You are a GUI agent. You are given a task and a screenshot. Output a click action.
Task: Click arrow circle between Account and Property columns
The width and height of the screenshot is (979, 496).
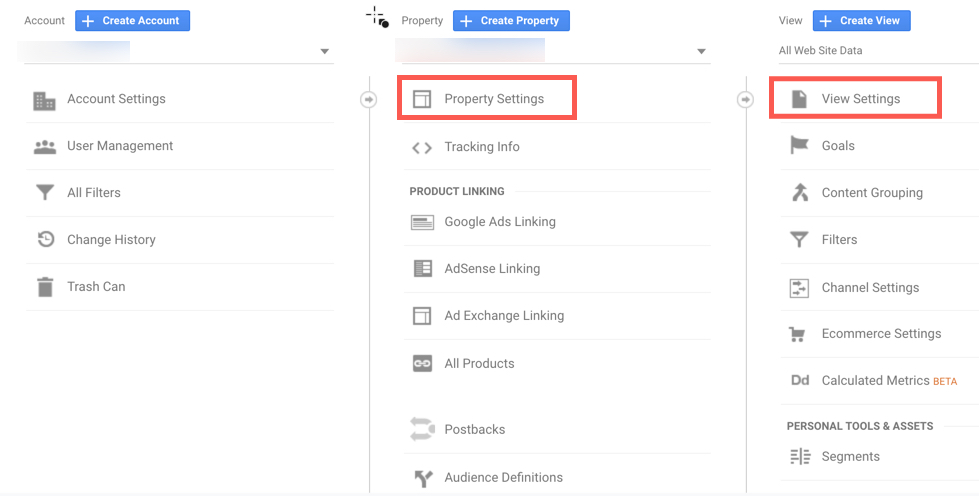(369, 99)
